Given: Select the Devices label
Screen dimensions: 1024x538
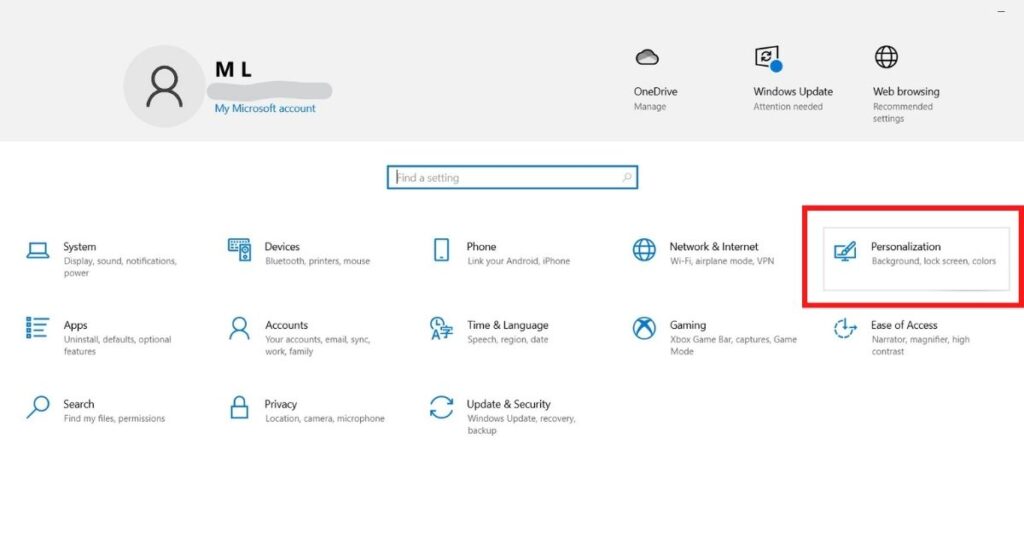Looking at the screenshot, I should (282, 247).
